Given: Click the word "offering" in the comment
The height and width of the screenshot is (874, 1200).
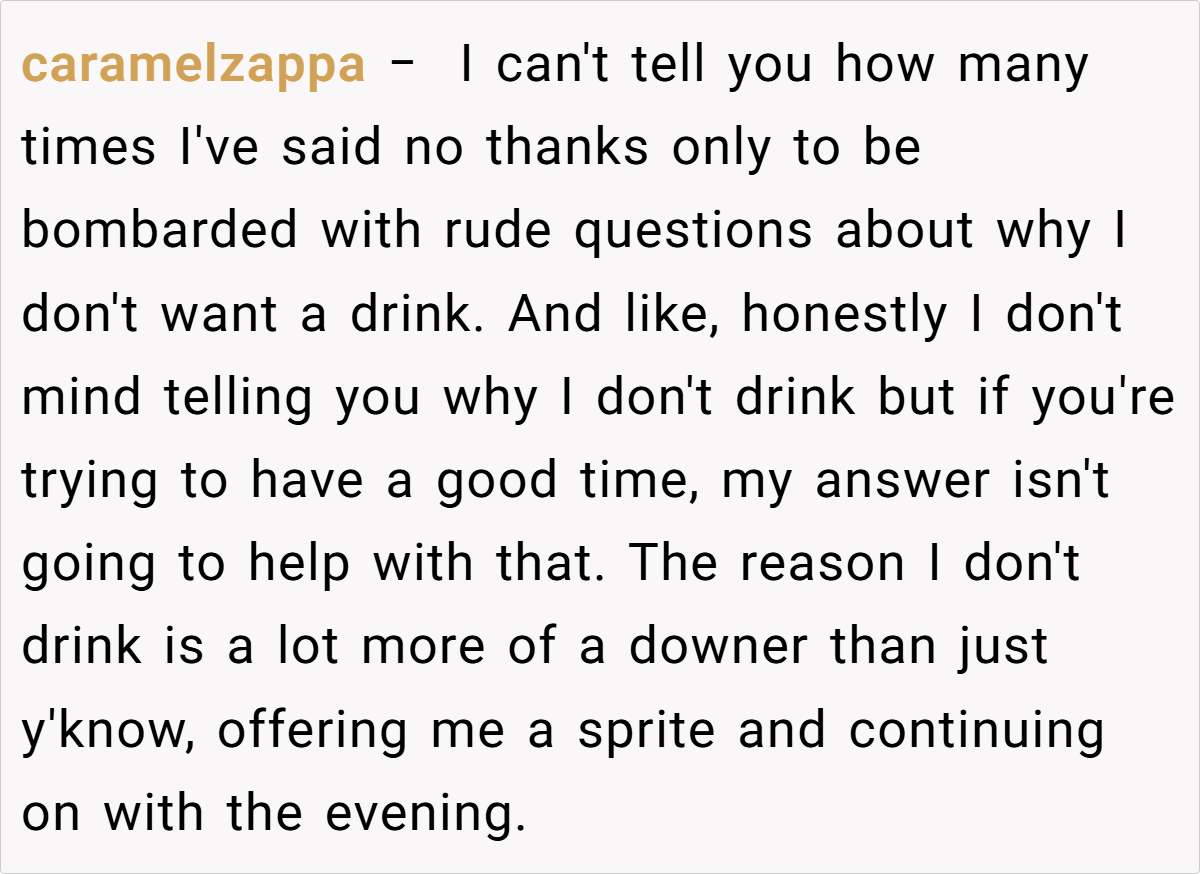Looking at the screenshot, I should tap(312, 731).
